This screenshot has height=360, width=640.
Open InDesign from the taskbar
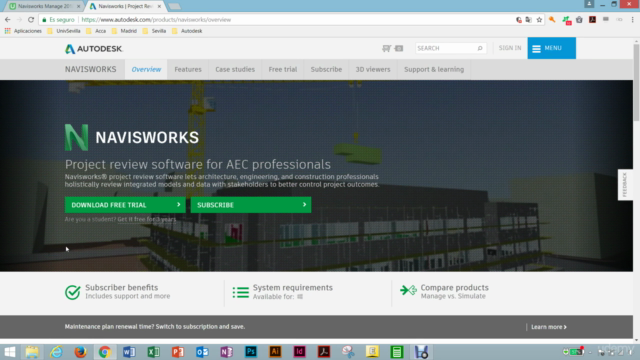click(300, 351)
